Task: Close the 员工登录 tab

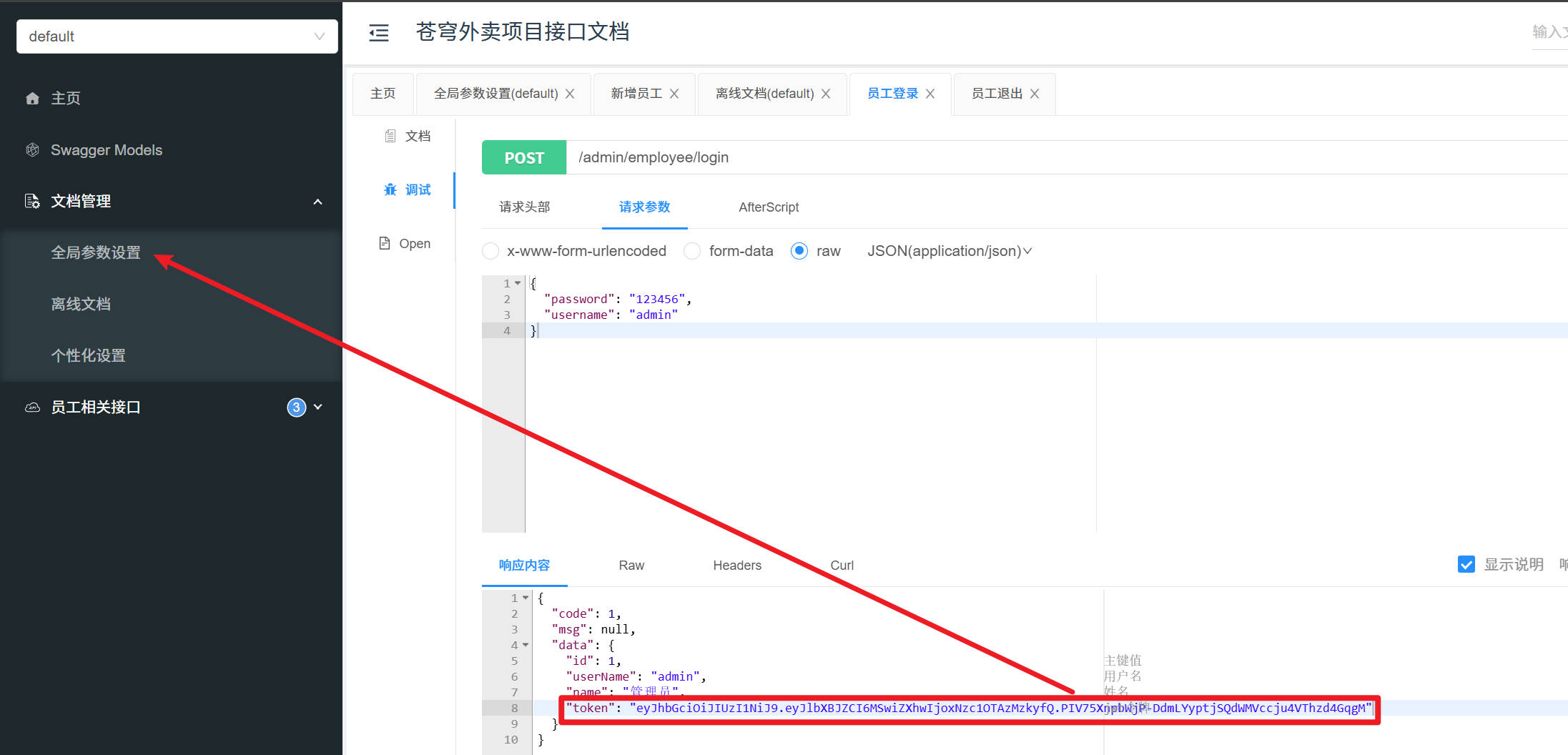Action: pos(930,94)
